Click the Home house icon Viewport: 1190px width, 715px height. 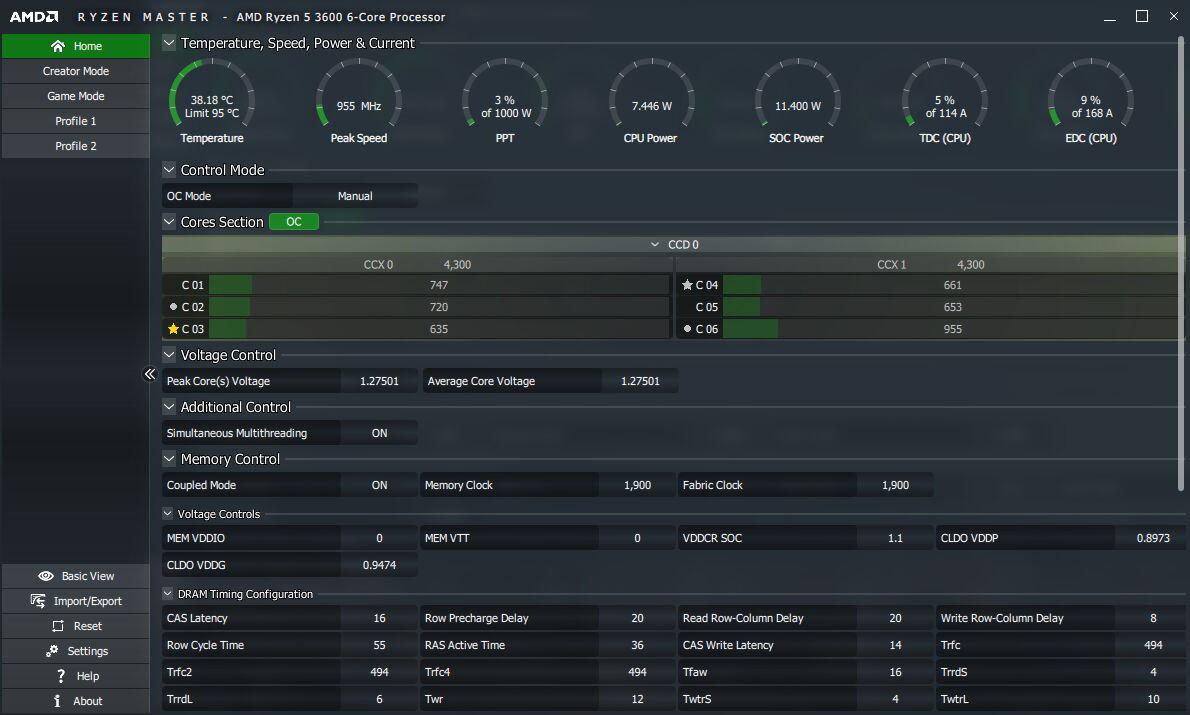(58, 46)
